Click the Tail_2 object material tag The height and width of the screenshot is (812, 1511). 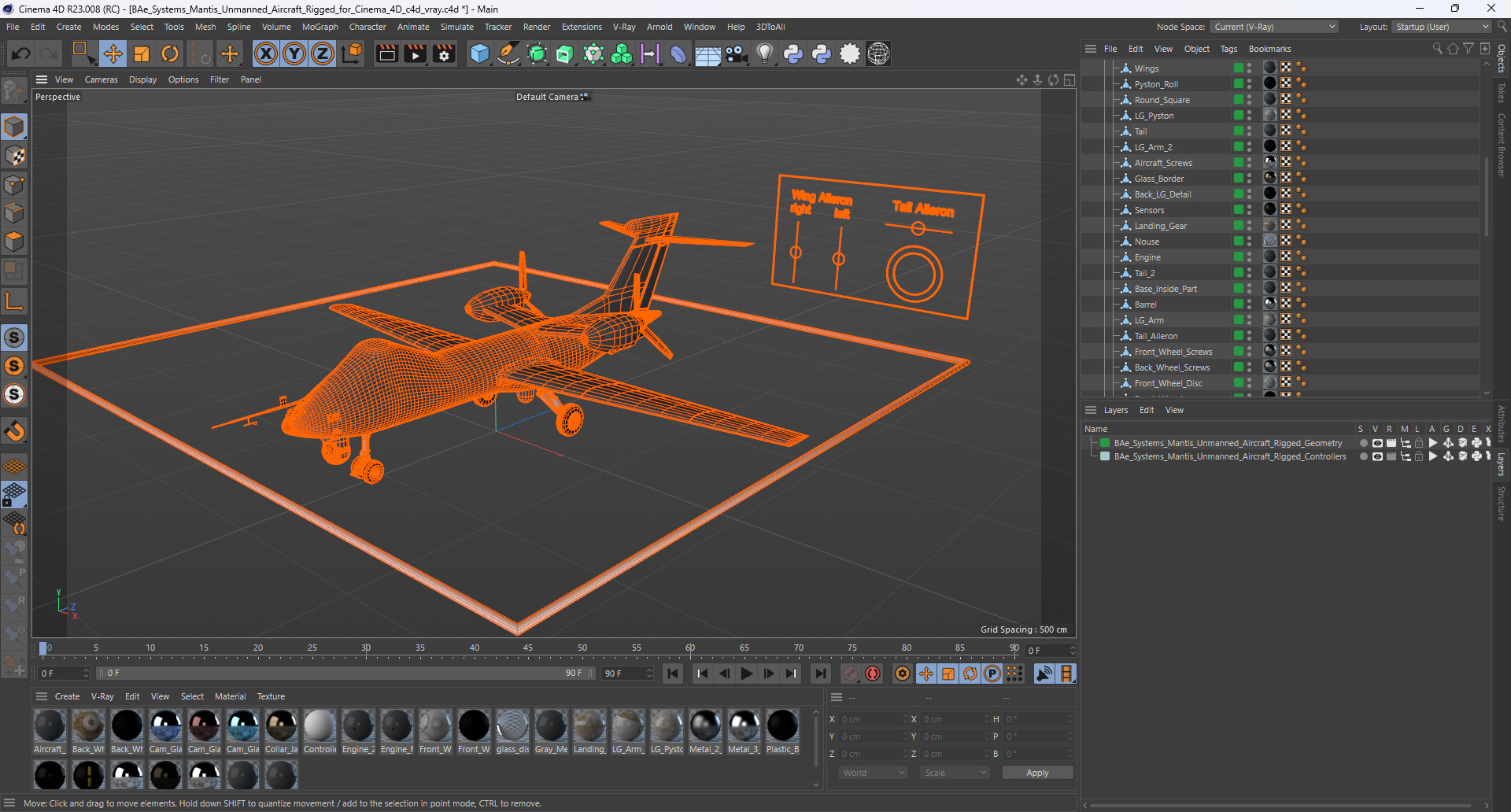(1269, 272)
